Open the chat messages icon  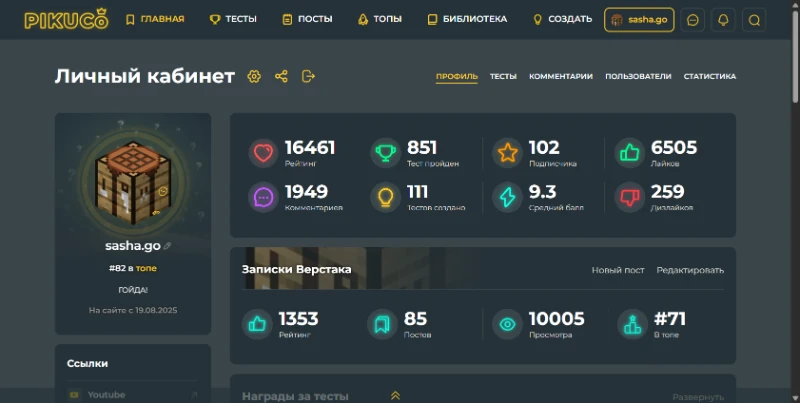(x=692, y=20)
